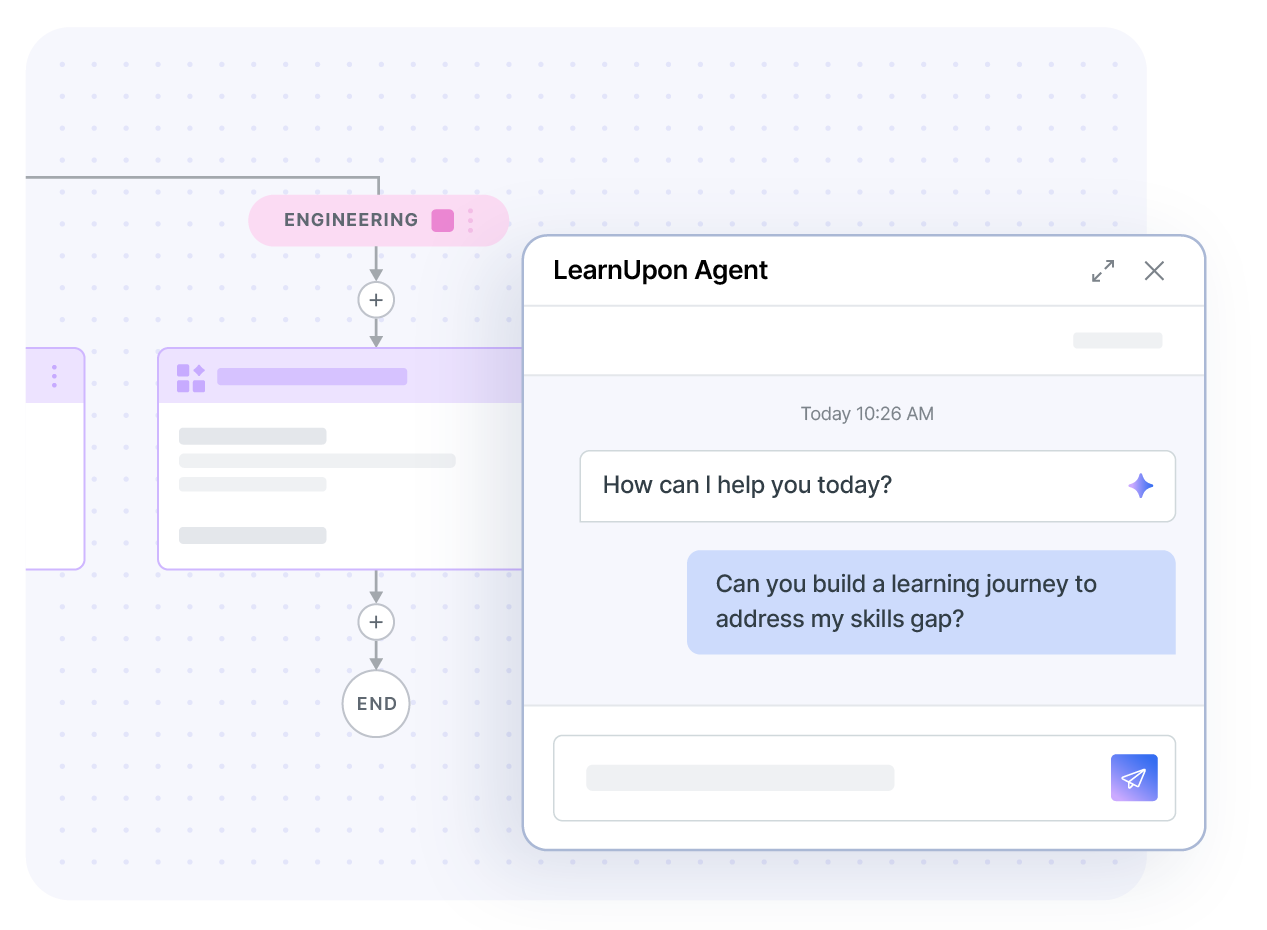Open the ENGINEERING node options menu
The width and height of the screenshot is (1267, 930).
[x=471, y=220]
